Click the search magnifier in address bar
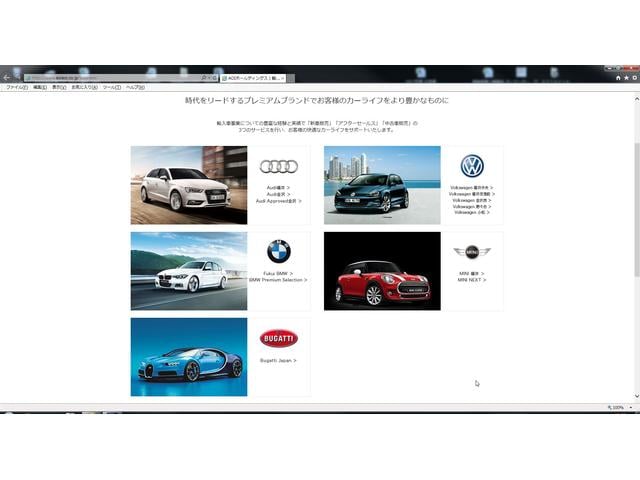This screenshot has height=480, width=640. pyautogui.click(x=203, y=78)
